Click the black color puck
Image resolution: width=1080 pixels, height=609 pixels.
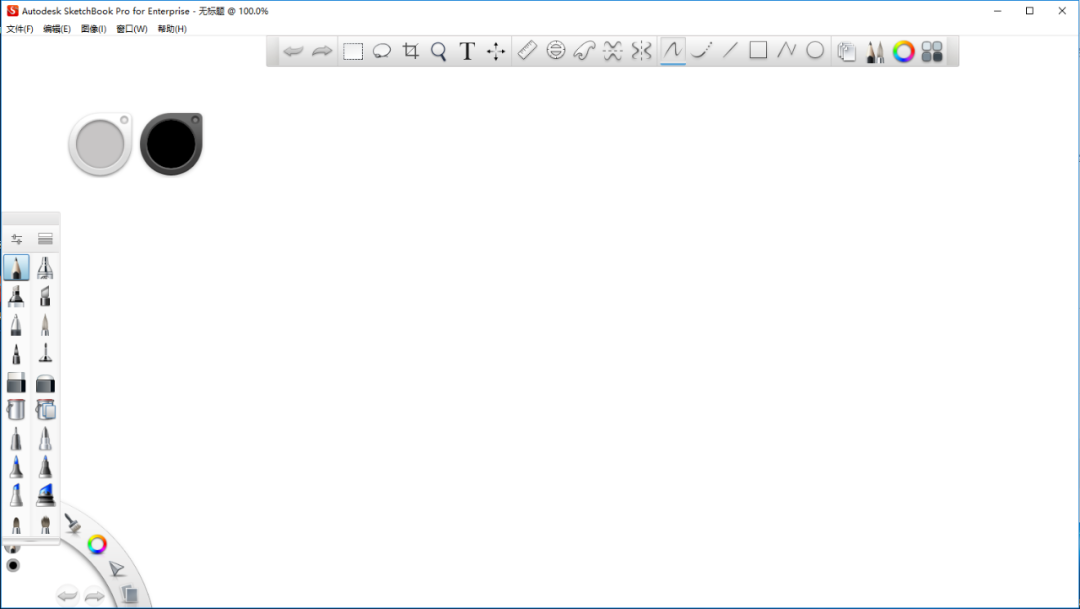point(172,144)
